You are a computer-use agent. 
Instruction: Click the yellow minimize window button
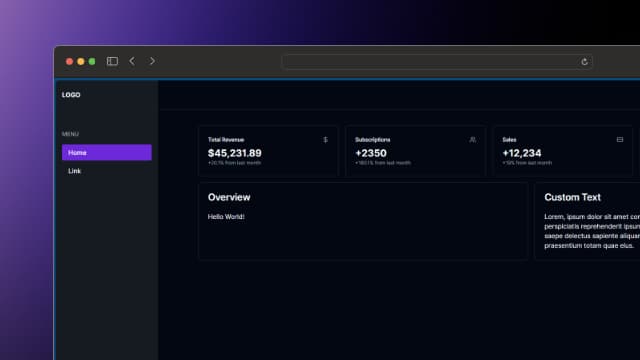[81, 61]
